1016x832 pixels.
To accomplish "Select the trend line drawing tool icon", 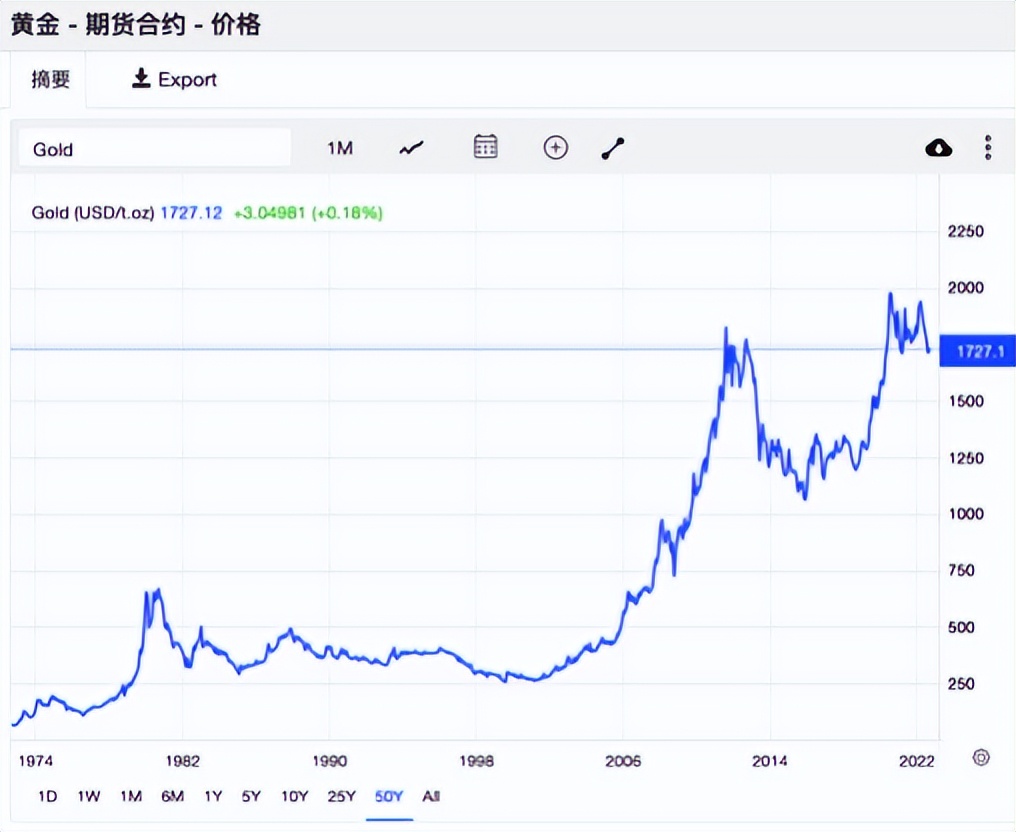I will tap(612, 147).
